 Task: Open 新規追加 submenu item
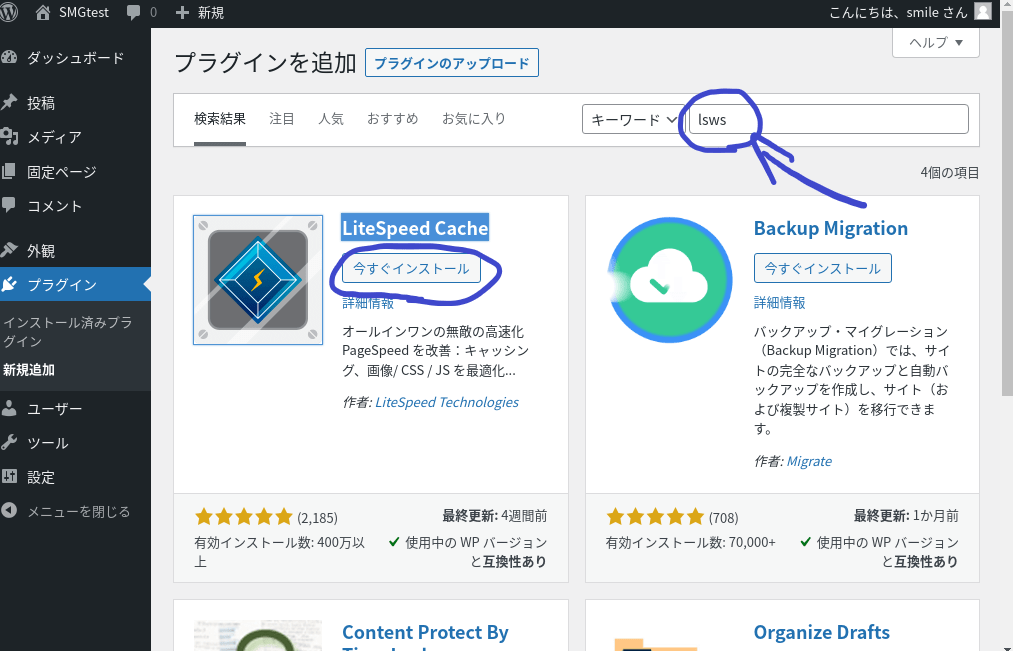click(x=29, y=370)
